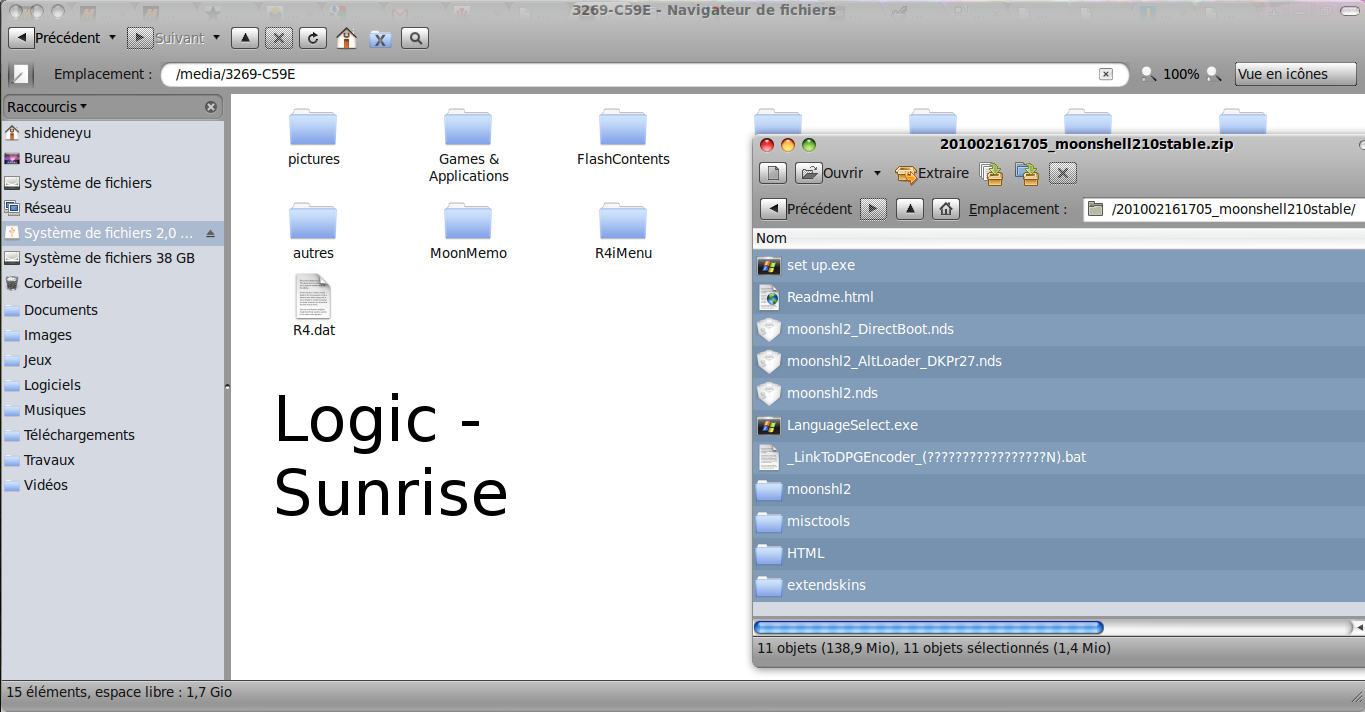Viewport: 1365px width, 712px height.
Task: Click the Extraire icon in archive manager
Action: (906, 173)
